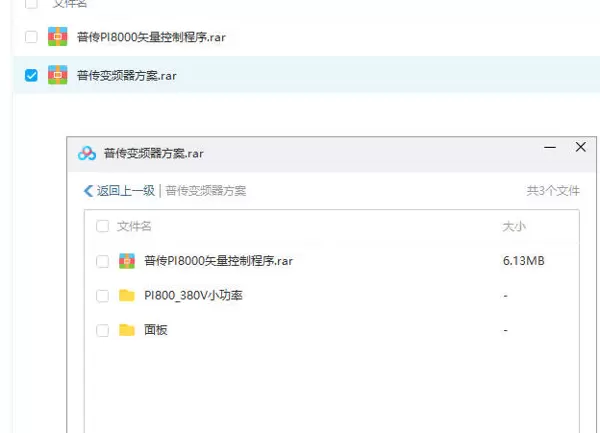Select checkbox of 普传PI8000矢量控制程序.rar inside dialog
This screenshot has width=600, height=433.
point(103,261)
